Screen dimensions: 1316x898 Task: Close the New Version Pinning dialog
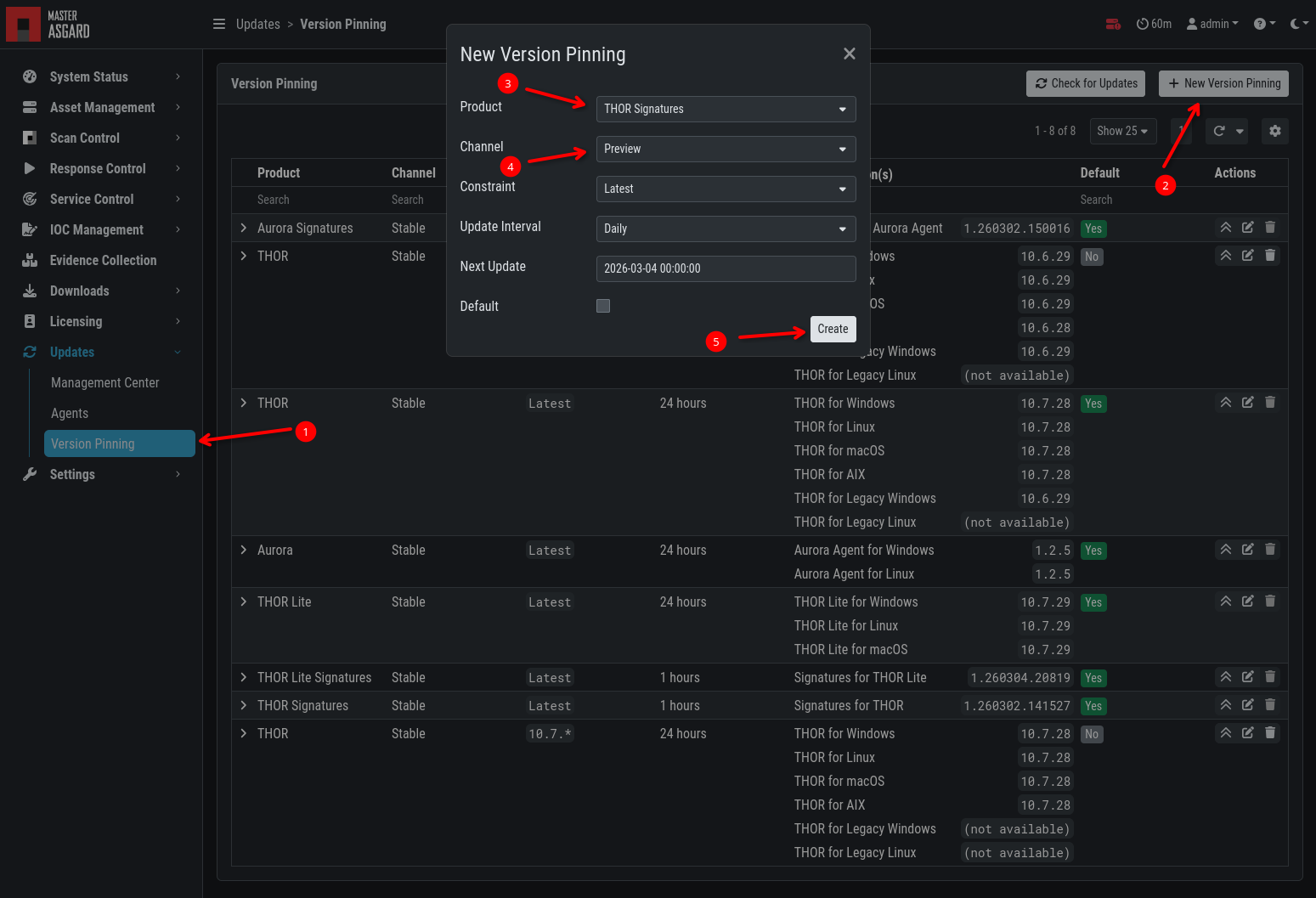pyautogui.click(x=849, y=54)
